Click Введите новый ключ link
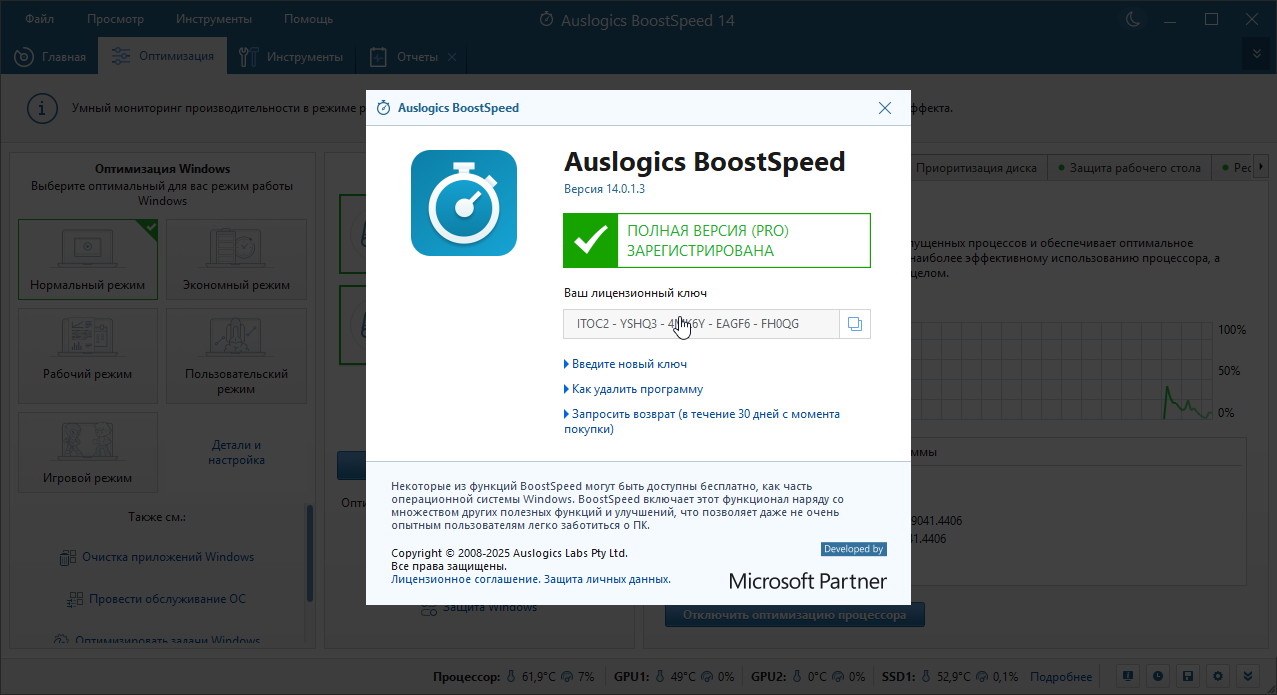The width and height of the screenshot is (1277, 695). tap(629, 364)
